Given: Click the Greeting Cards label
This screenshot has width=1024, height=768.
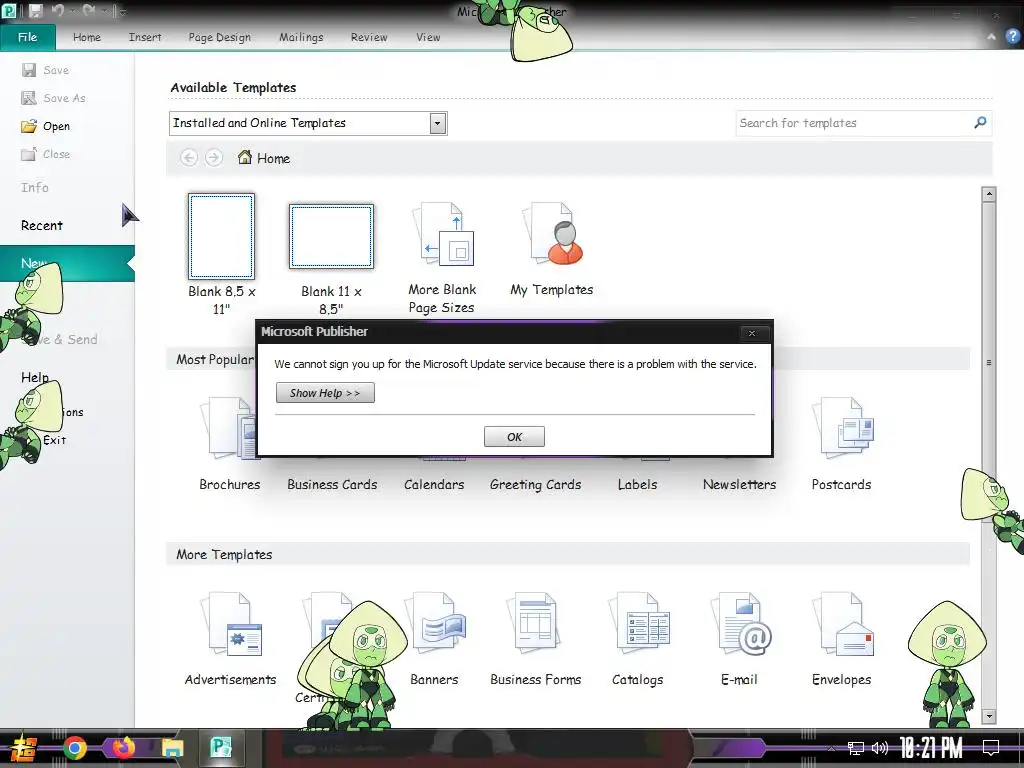Looking at the screenshot, I should click(x=536, y=485).
